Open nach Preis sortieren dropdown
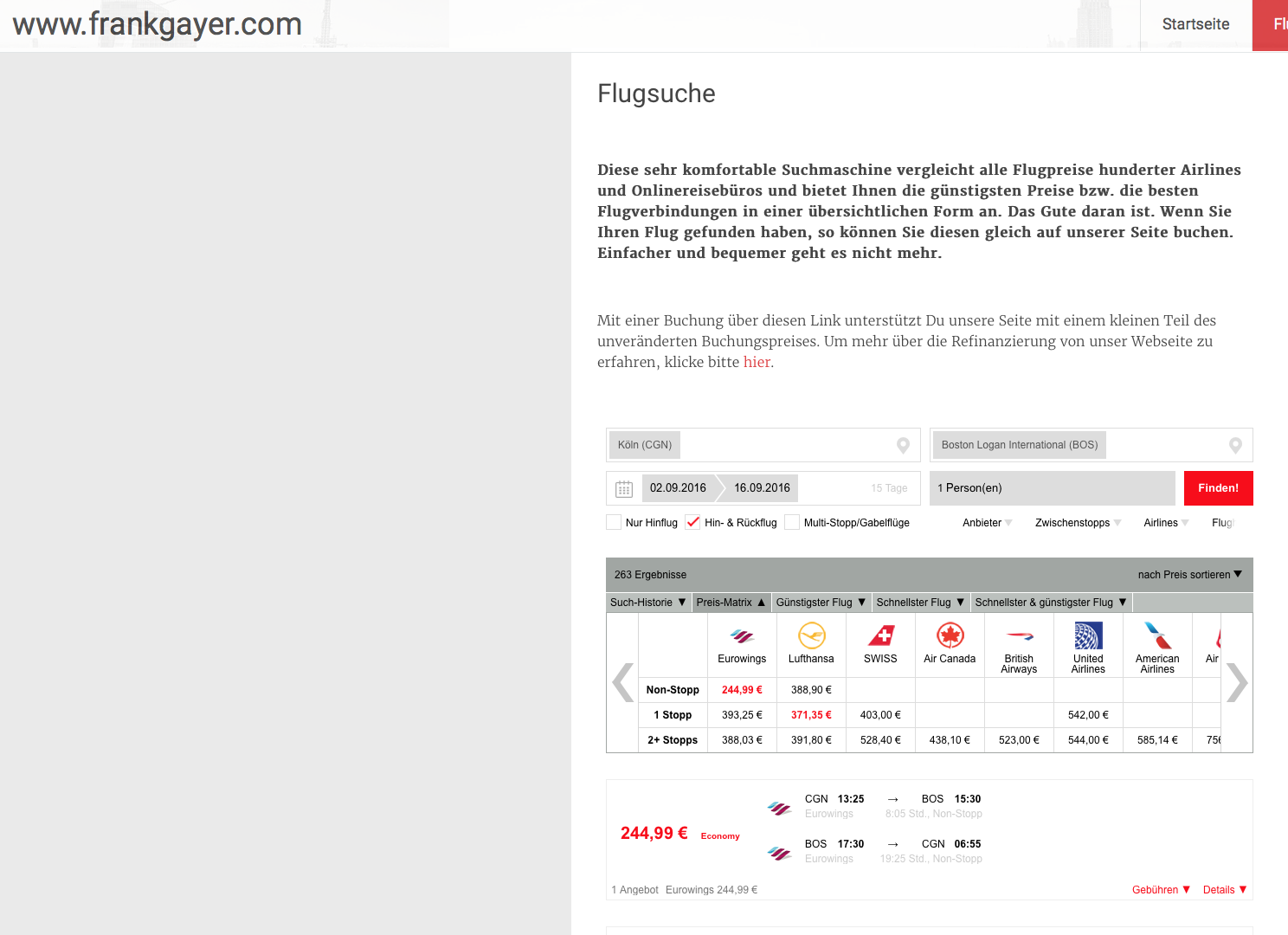 click(x=1190, y=575)
